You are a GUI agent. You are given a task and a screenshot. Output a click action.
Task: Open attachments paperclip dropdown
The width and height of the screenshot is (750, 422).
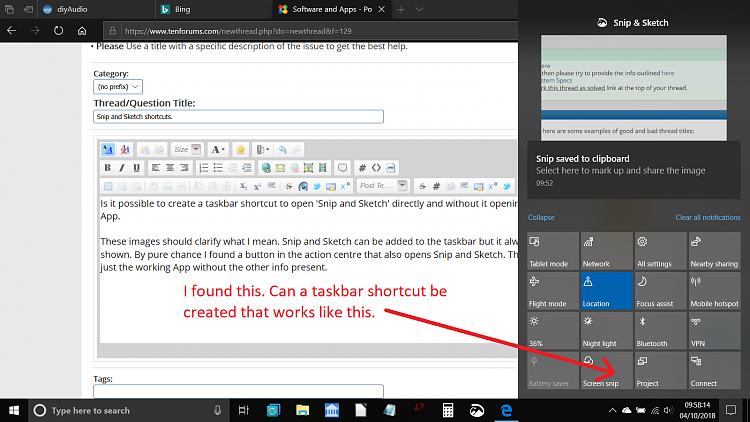click(263, 150)
